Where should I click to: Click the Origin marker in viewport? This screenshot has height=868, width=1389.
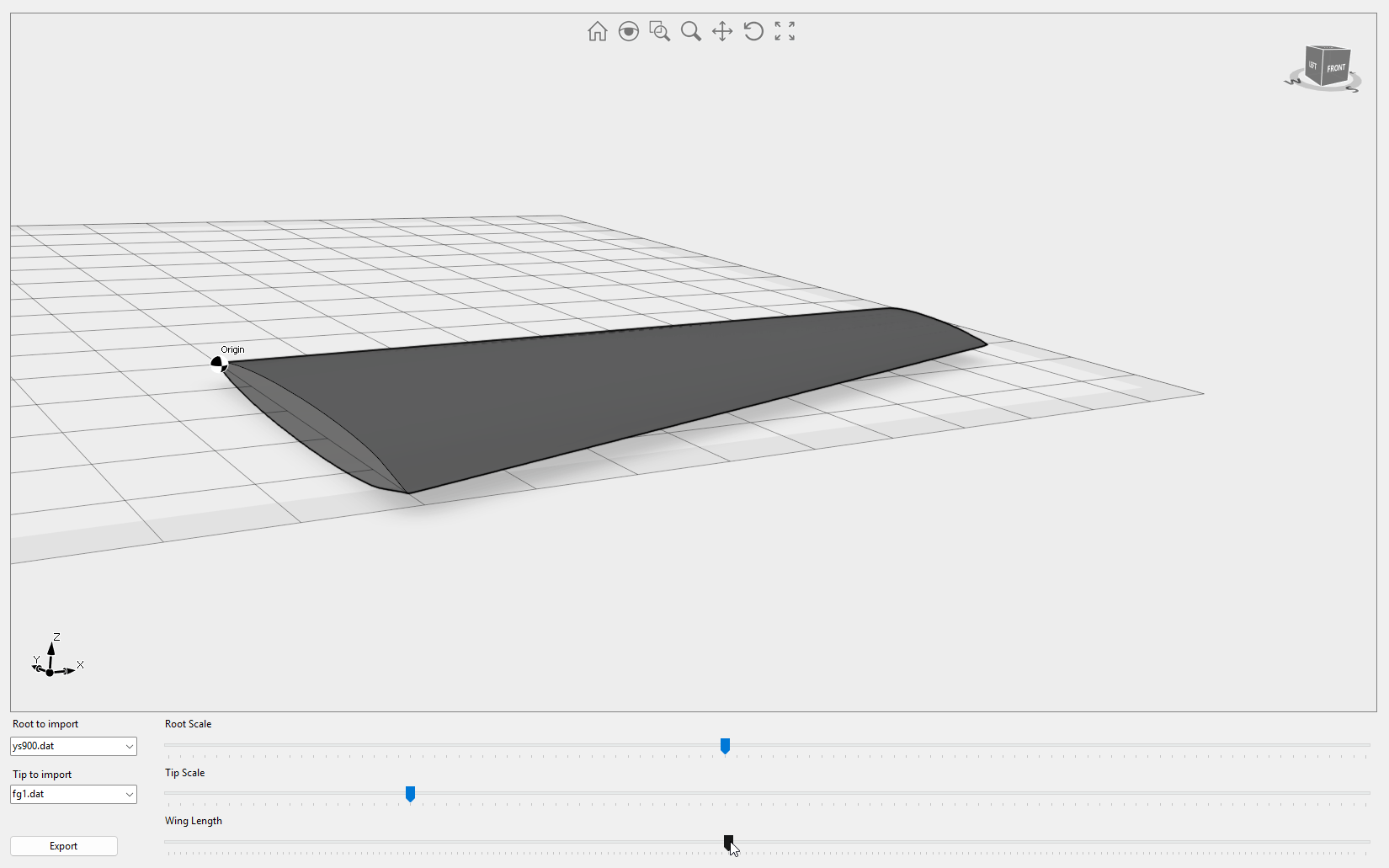point(218,363)
